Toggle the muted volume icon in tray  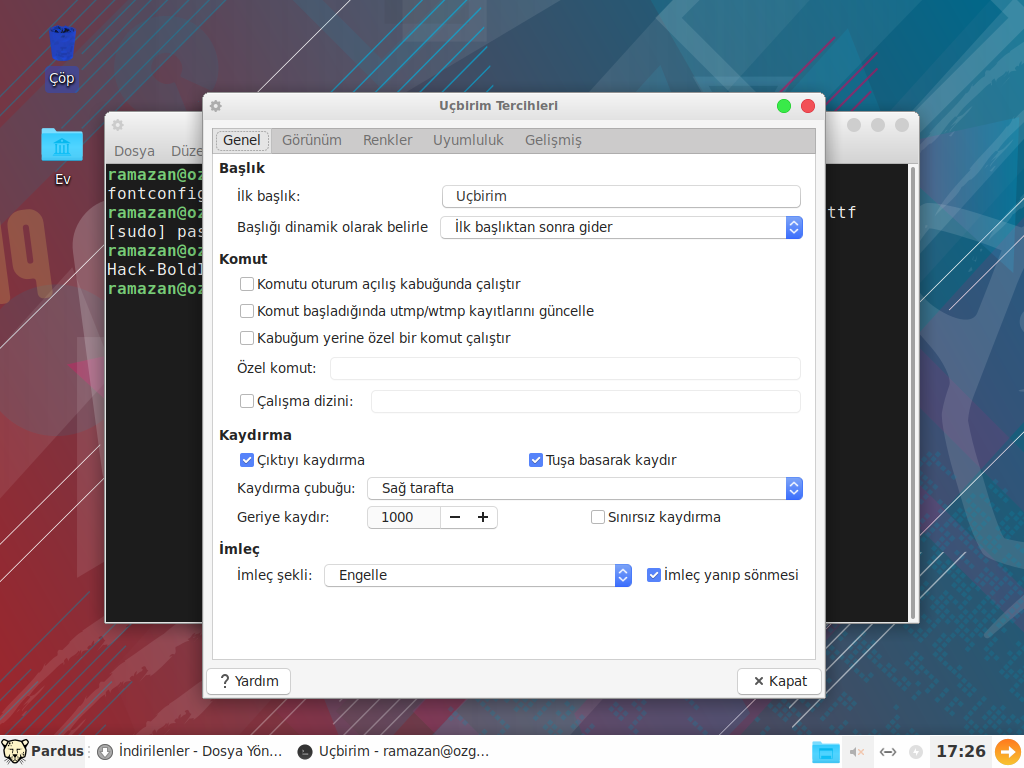(857, 752)
